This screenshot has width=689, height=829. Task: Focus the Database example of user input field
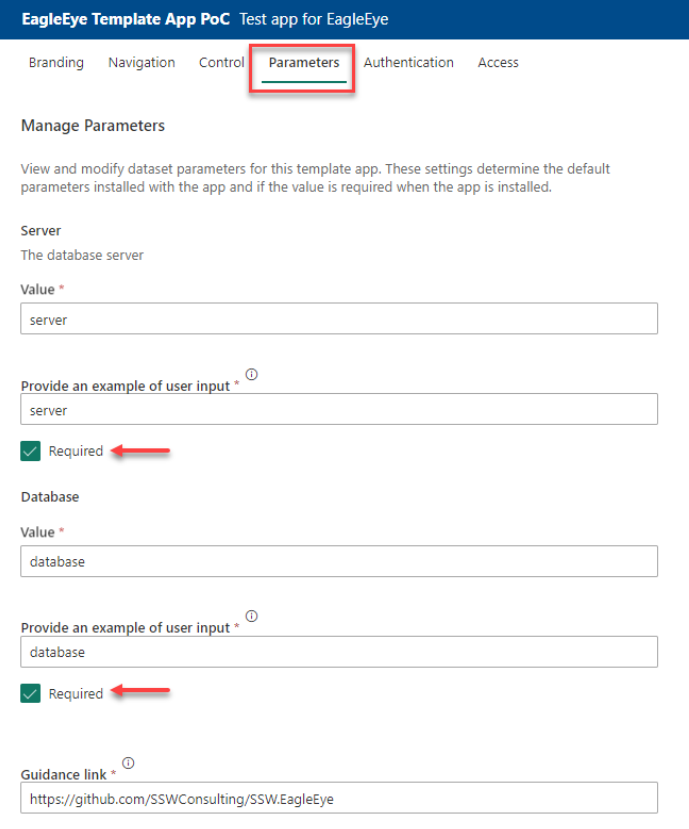(339, 652)
